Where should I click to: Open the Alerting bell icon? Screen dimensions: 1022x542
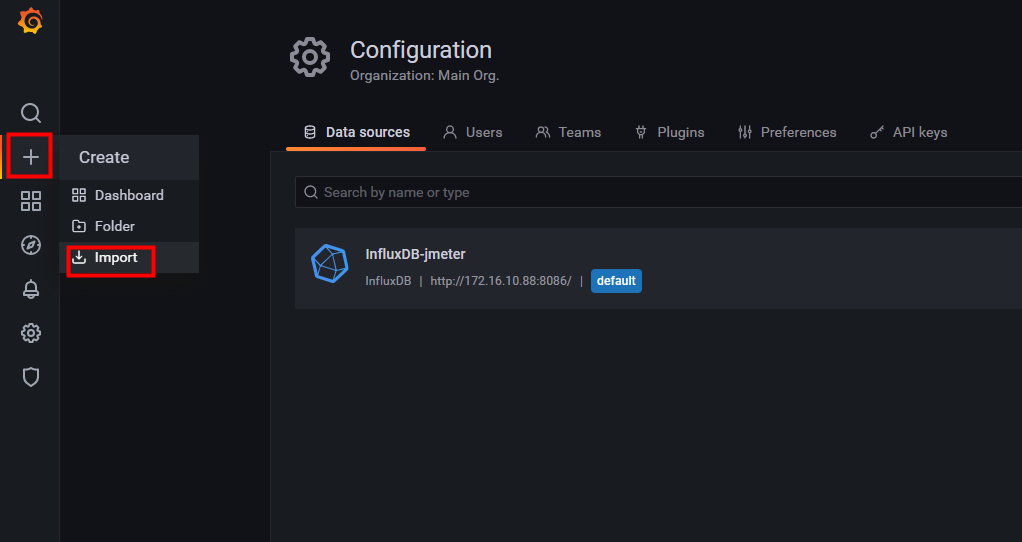click(31, 289)
